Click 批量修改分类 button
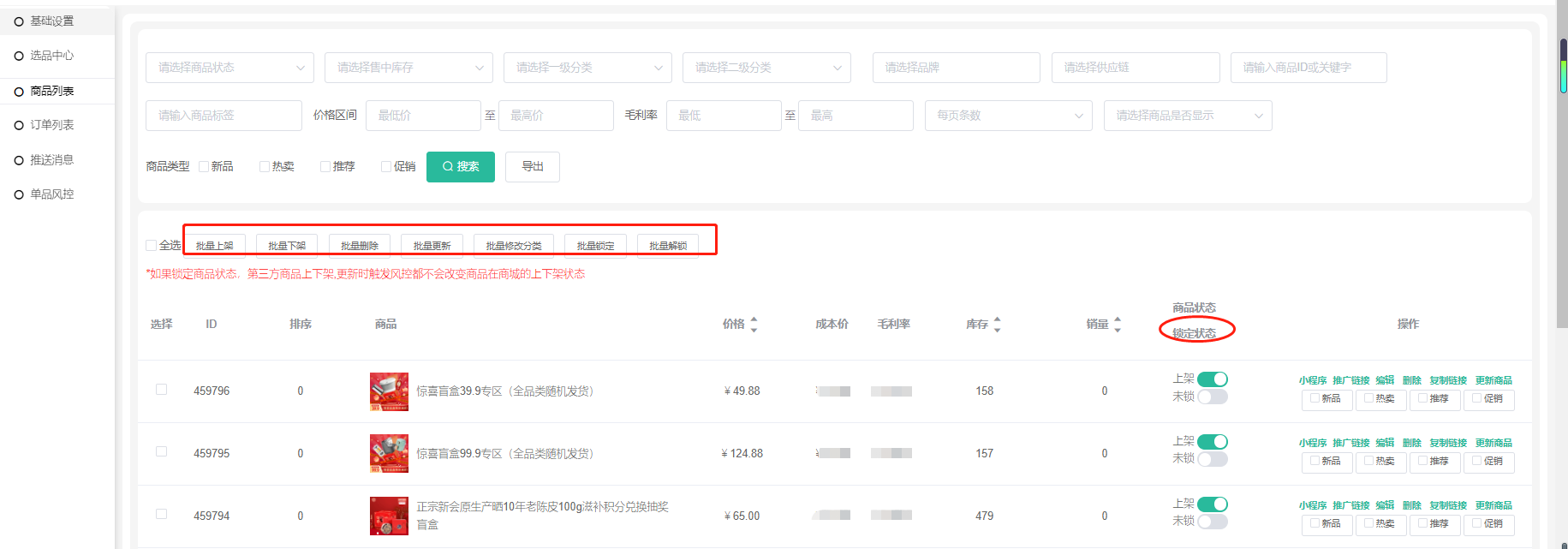This screenshot has height=549, width=1568. [x=514, y=246]
